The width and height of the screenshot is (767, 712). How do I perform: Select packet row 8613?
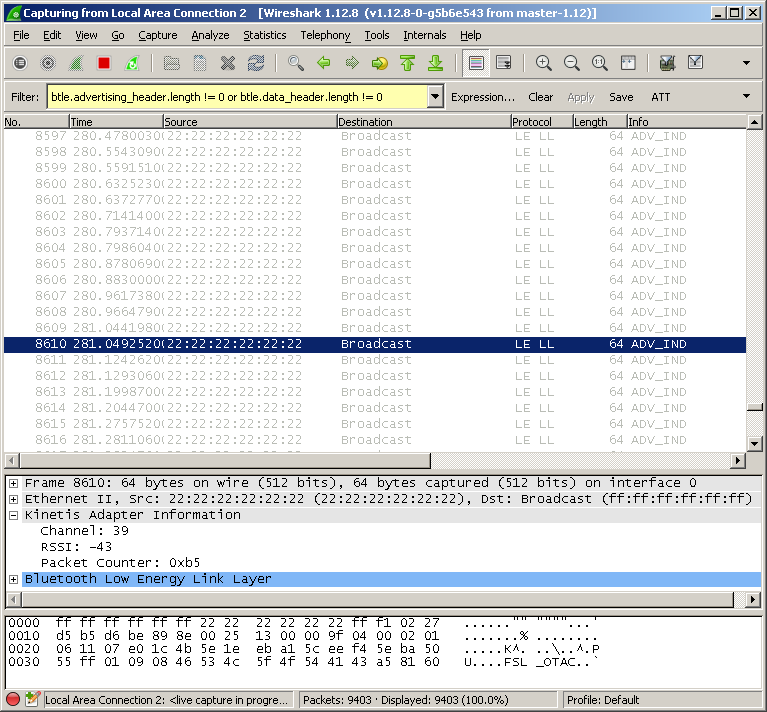(x=375, y=392)
